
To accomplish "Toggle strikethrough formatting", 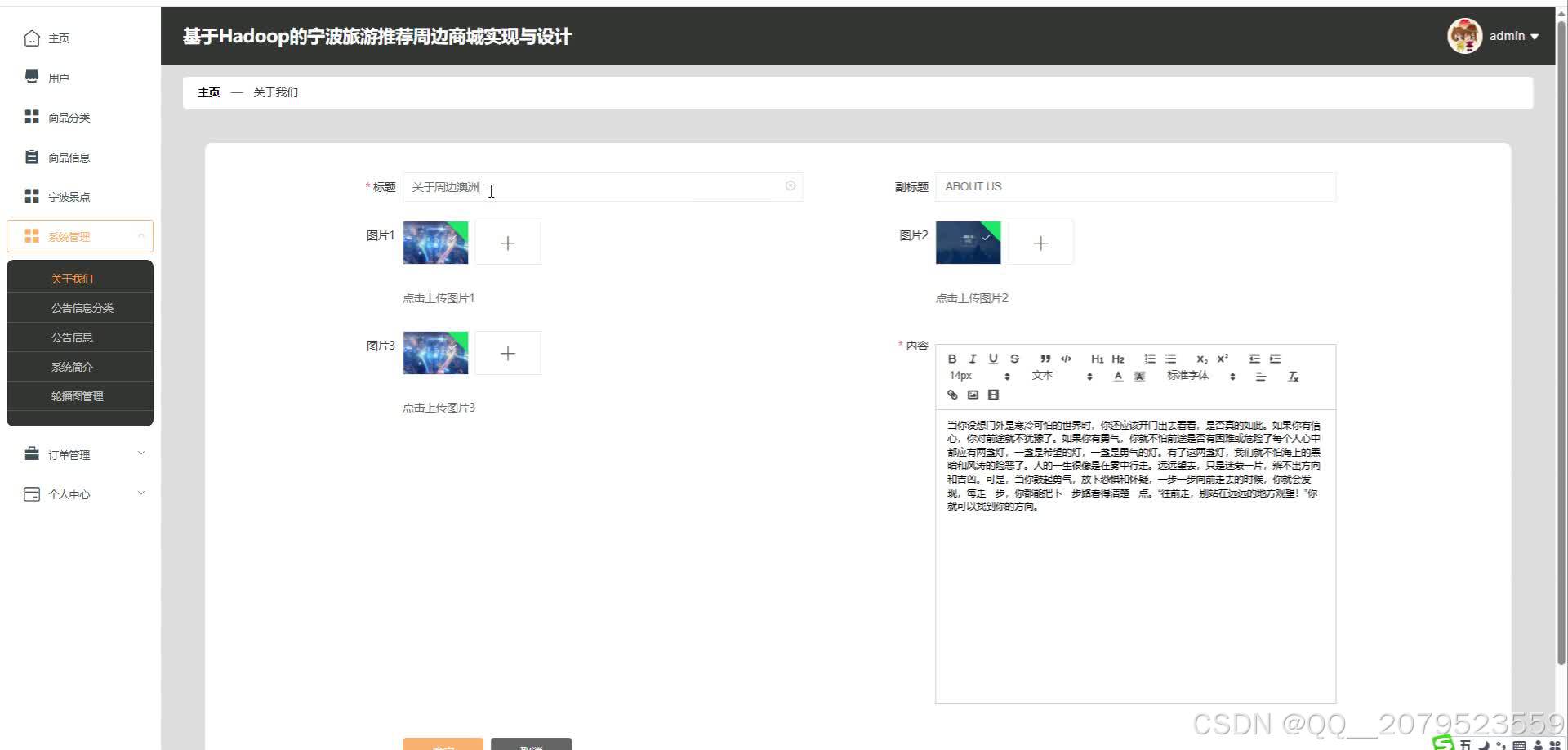I will (x=1013, y=358).
